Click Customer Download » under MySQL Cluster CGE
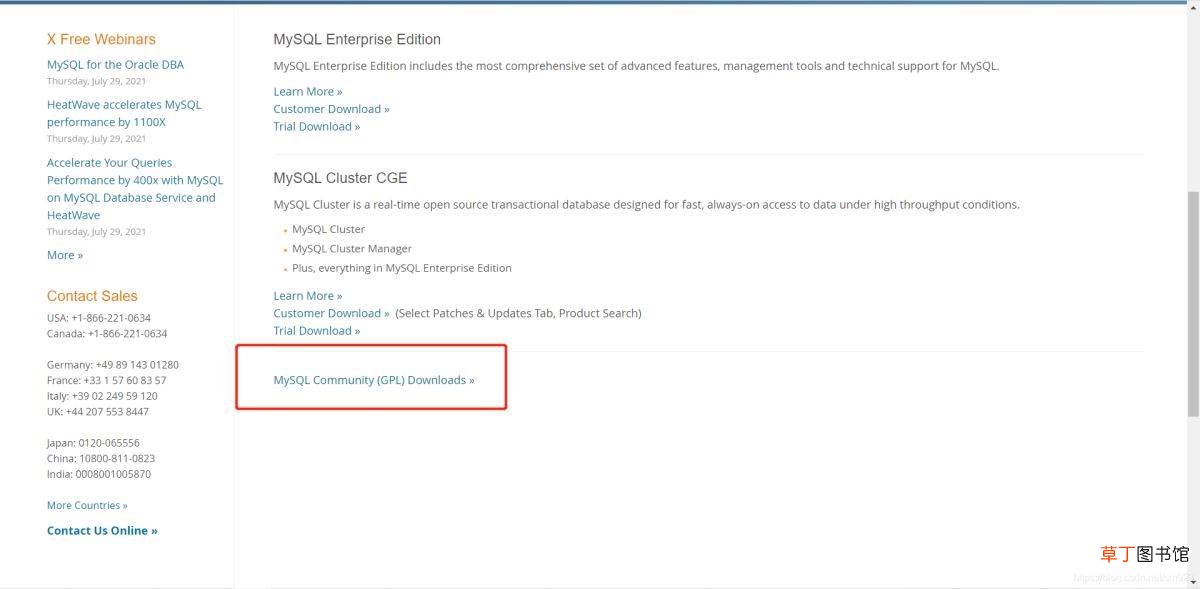The image size is (1200, 589). tap(332, 313)
